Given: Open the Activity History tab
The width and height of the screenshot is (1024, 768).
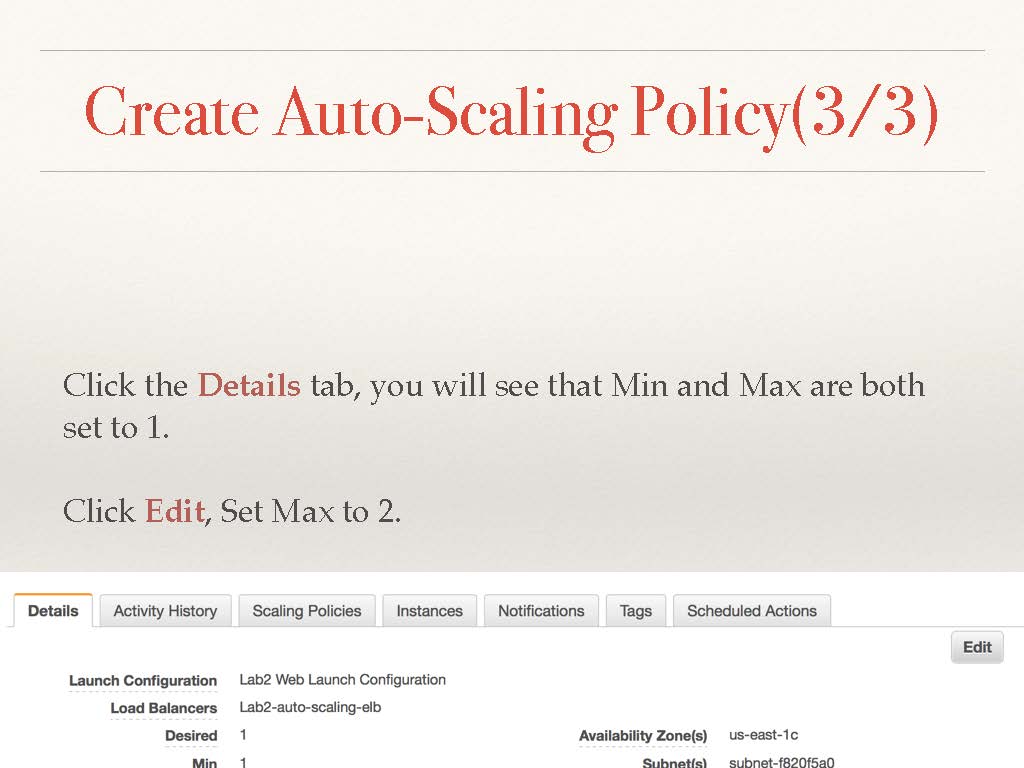Looking at the screenshot, I should (x=165, y=611).
